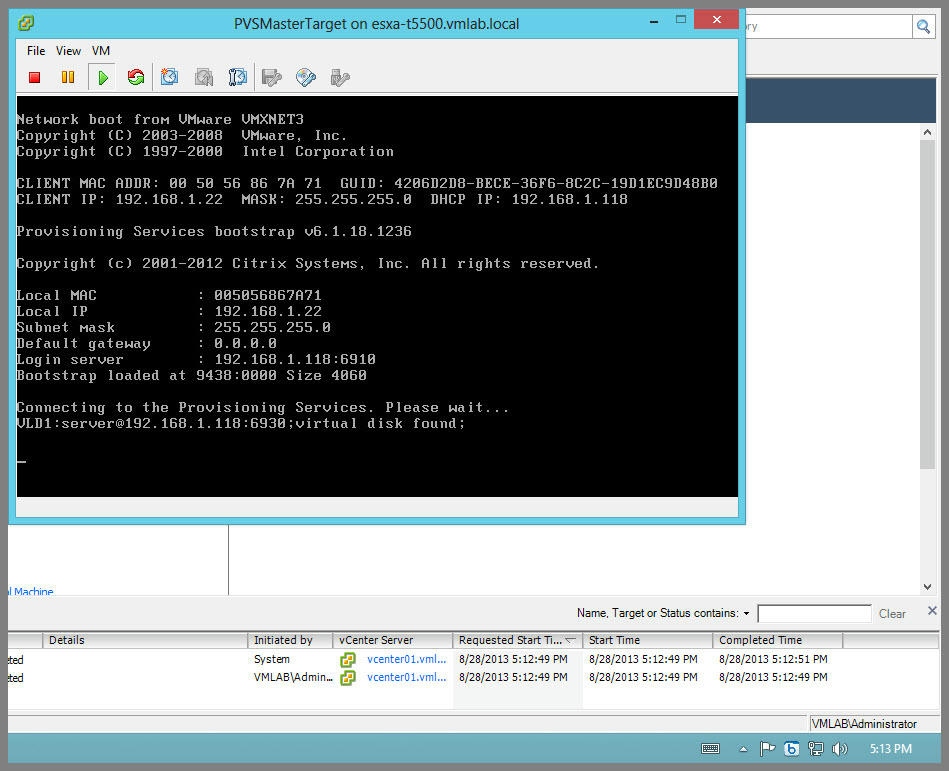Show hidden icons in the system tray

click(x=743, y=748)
